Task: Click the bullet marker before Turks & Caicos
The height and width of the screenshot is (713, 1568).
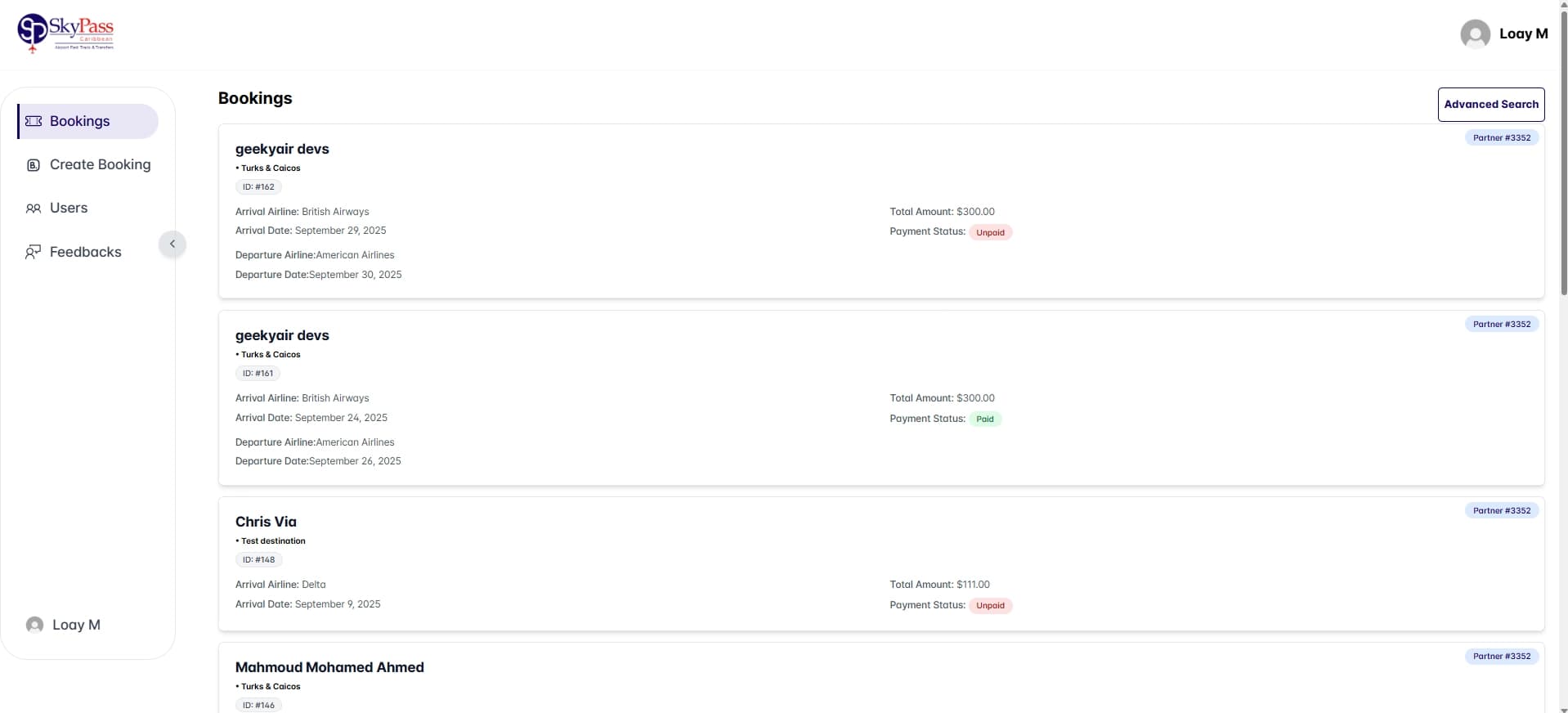Action: [x=238, y=168]
